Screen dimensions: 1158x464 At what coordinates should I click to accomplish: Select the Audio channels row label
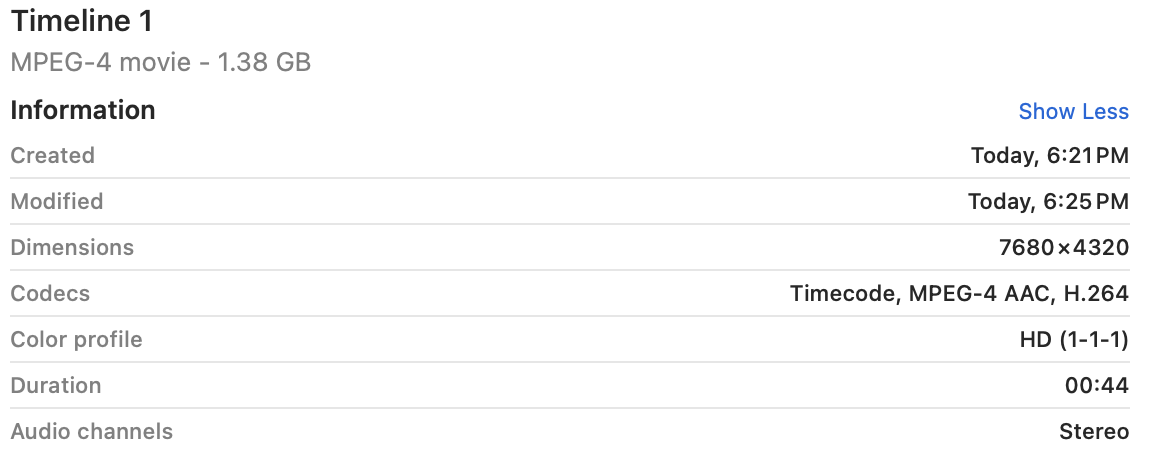coord(91,432)
